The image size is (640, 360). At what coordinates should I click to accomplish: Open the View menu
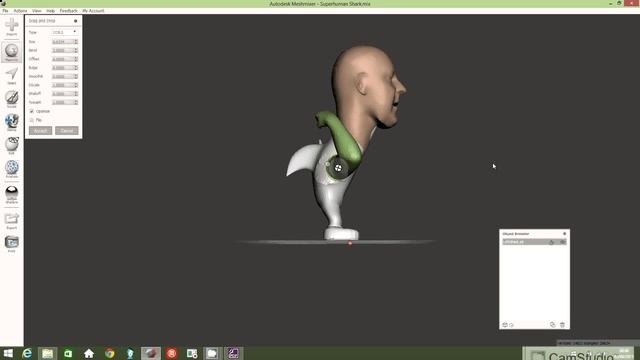coord(37,11)
